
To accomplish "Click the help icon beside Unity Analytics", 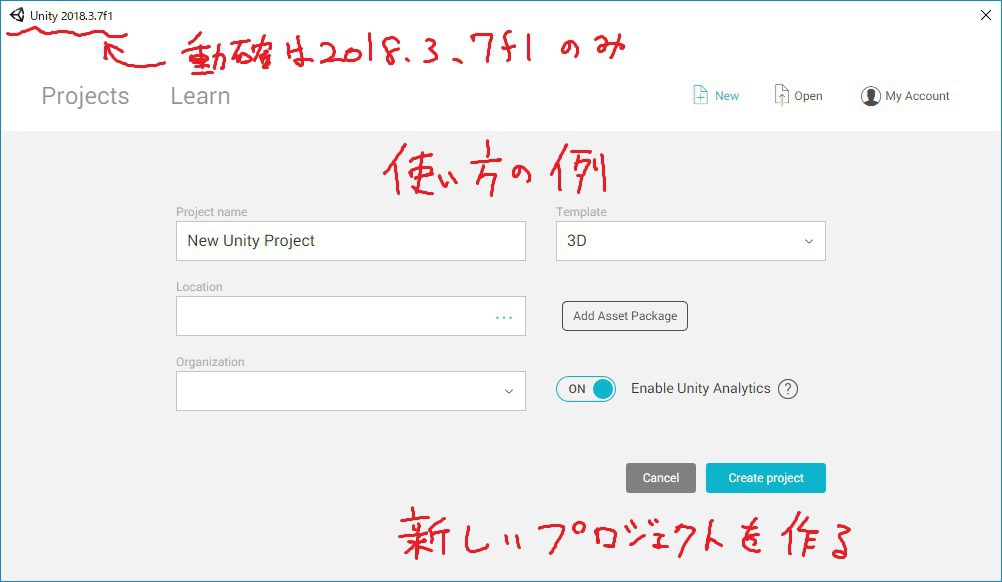I will (x=787, y=388).
